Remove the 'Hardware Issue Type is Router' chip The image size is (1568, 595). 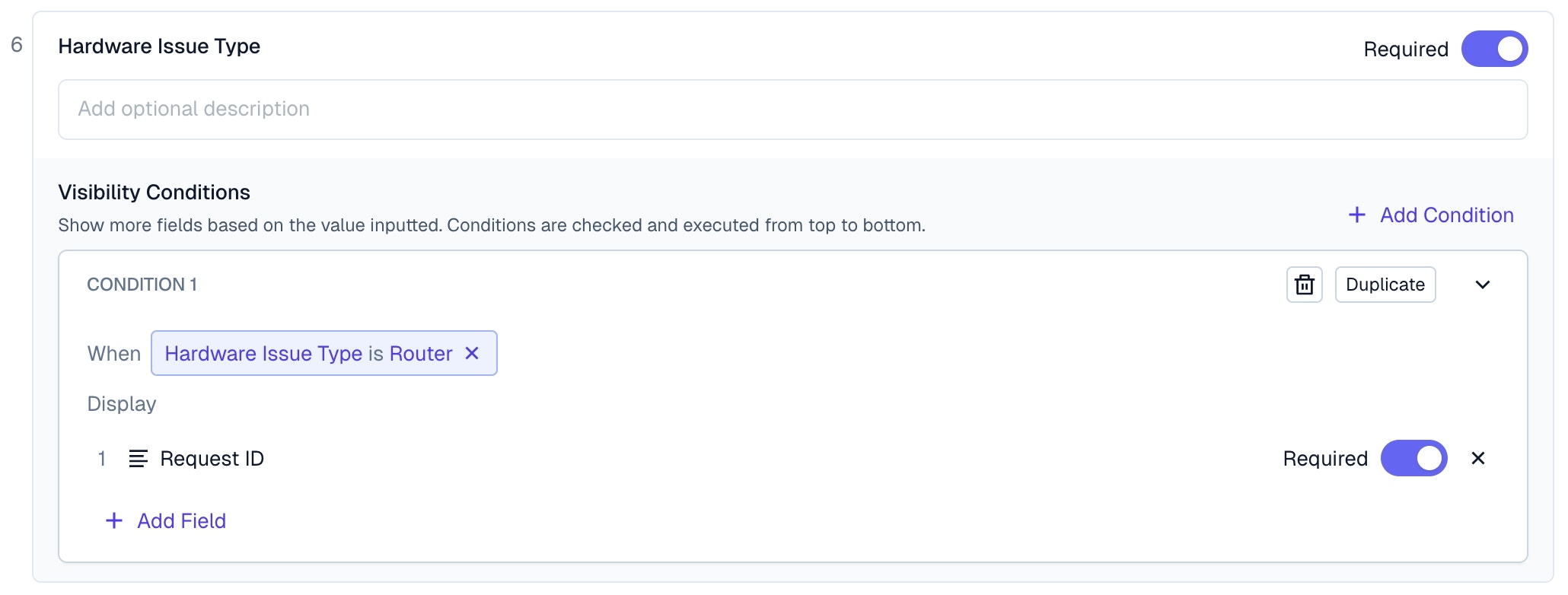coord(472,353)
